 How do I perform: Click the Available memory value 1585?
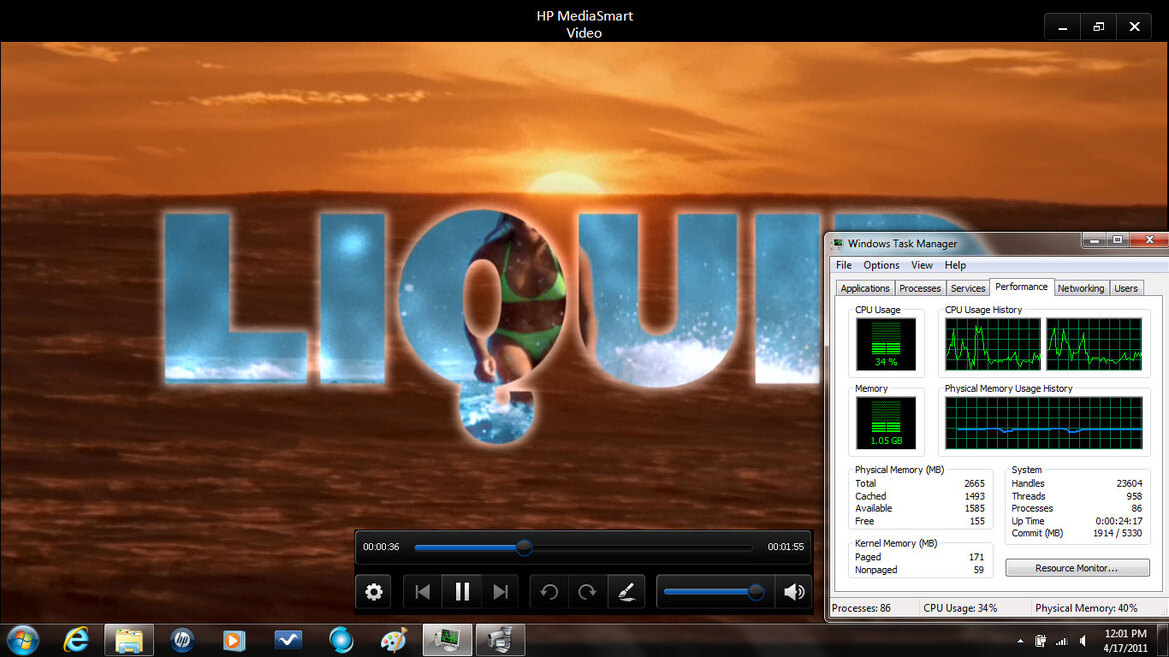coord(974,509)
